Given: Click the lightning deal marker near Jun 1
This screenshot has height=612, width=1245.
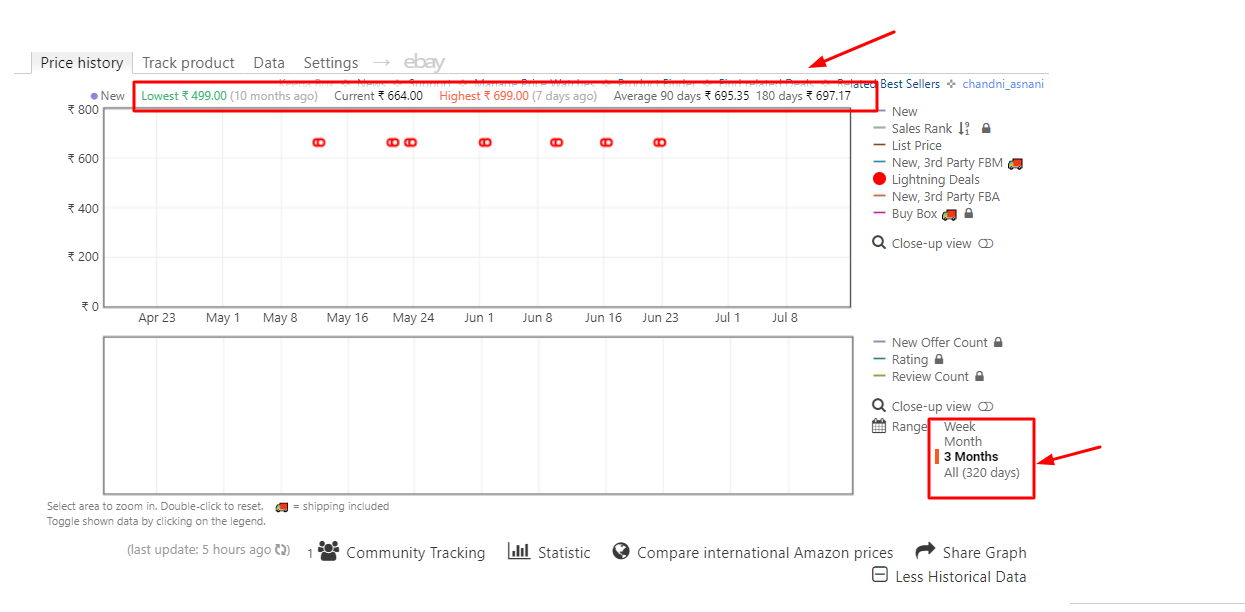Looking at the screenshot, I should click(x=485, y=143).
